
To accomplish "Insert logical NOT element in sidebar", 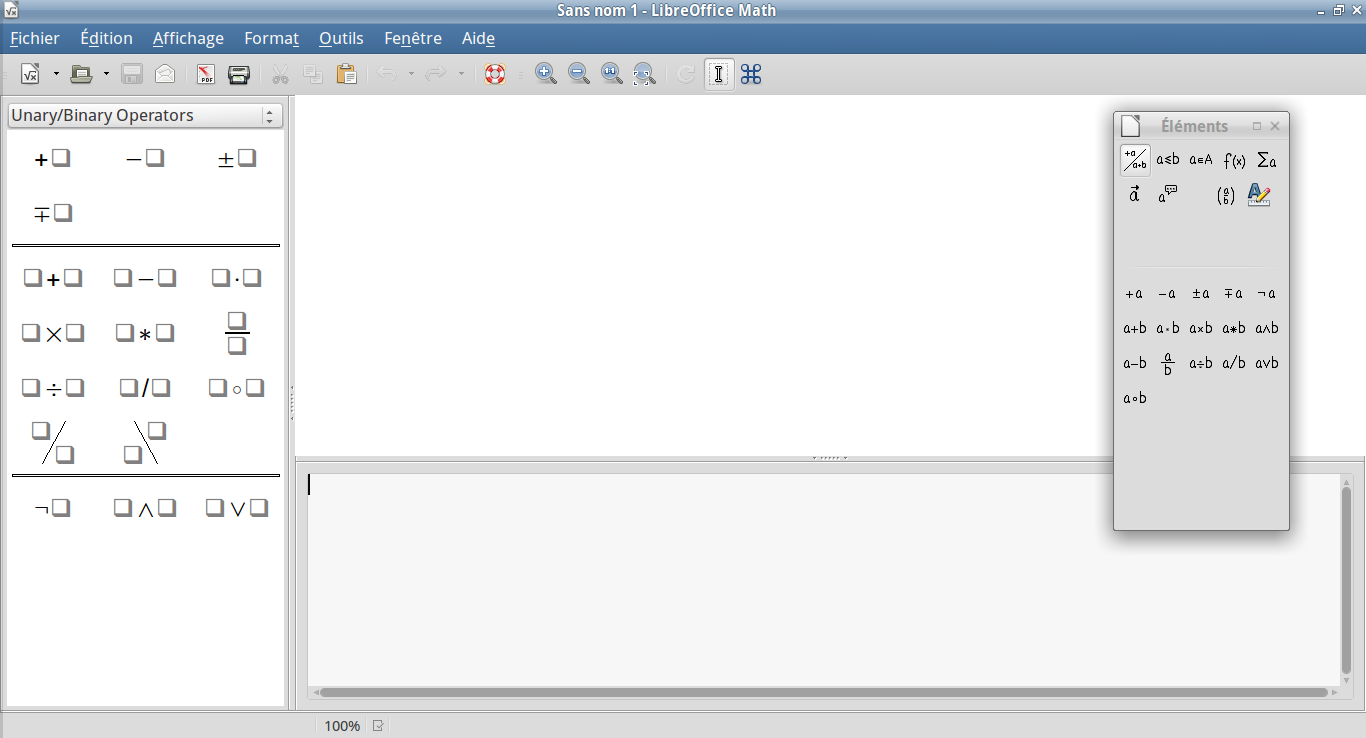I will coord(52,508).
